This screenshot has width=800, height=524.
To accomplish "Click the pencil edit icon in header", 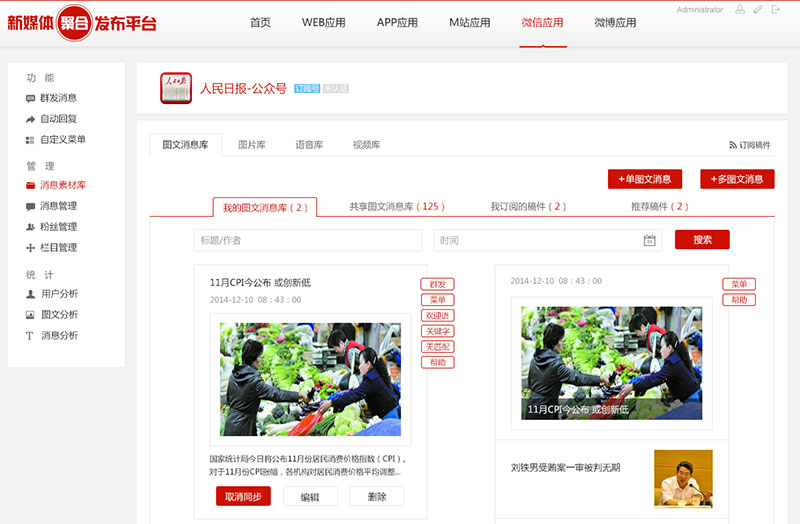I will [x=758, y=9].
